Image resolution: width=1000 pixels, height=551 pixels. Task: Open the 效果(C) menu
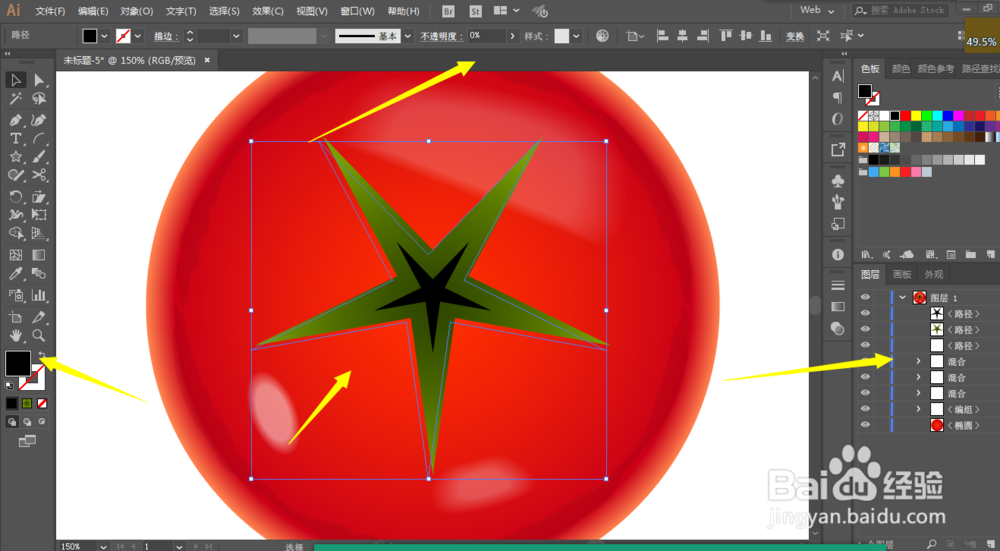(267, 11)
